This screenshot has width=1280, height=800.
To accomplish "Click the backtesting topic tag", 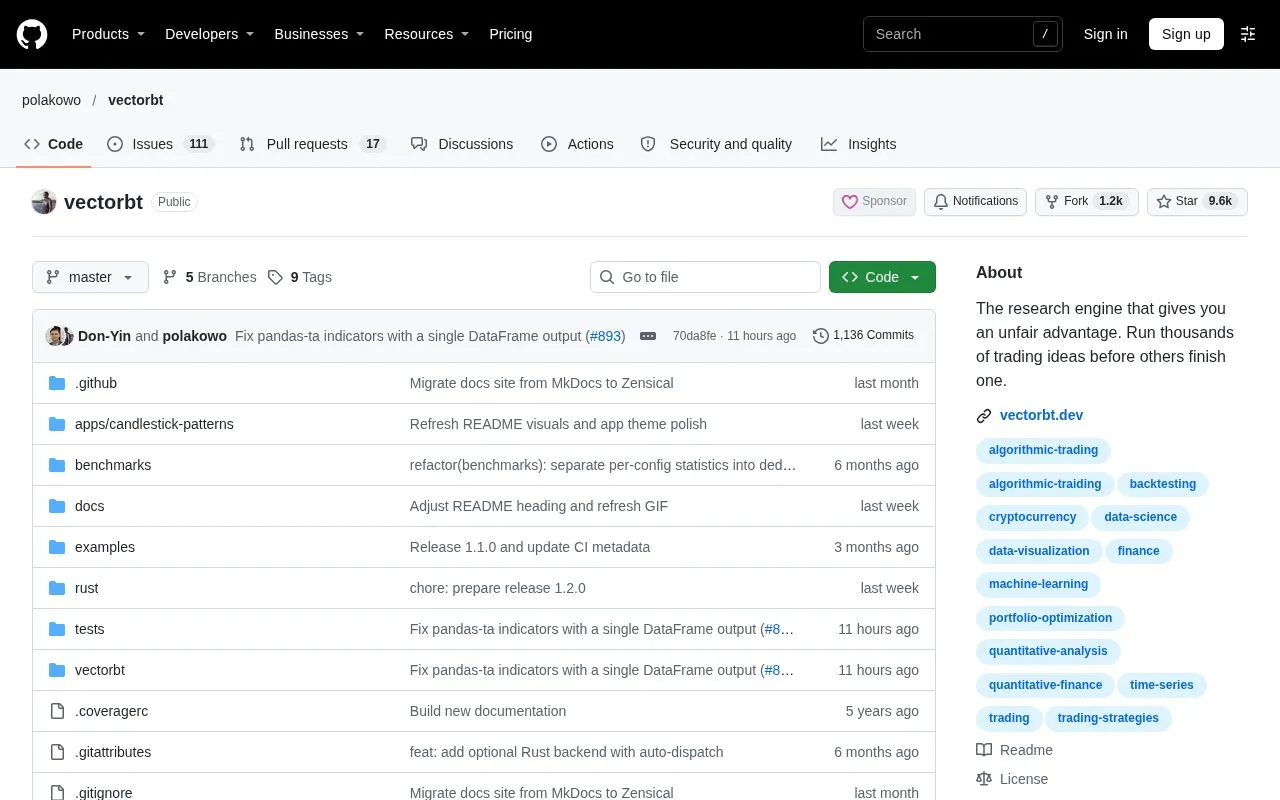I will click(1163, 484).
